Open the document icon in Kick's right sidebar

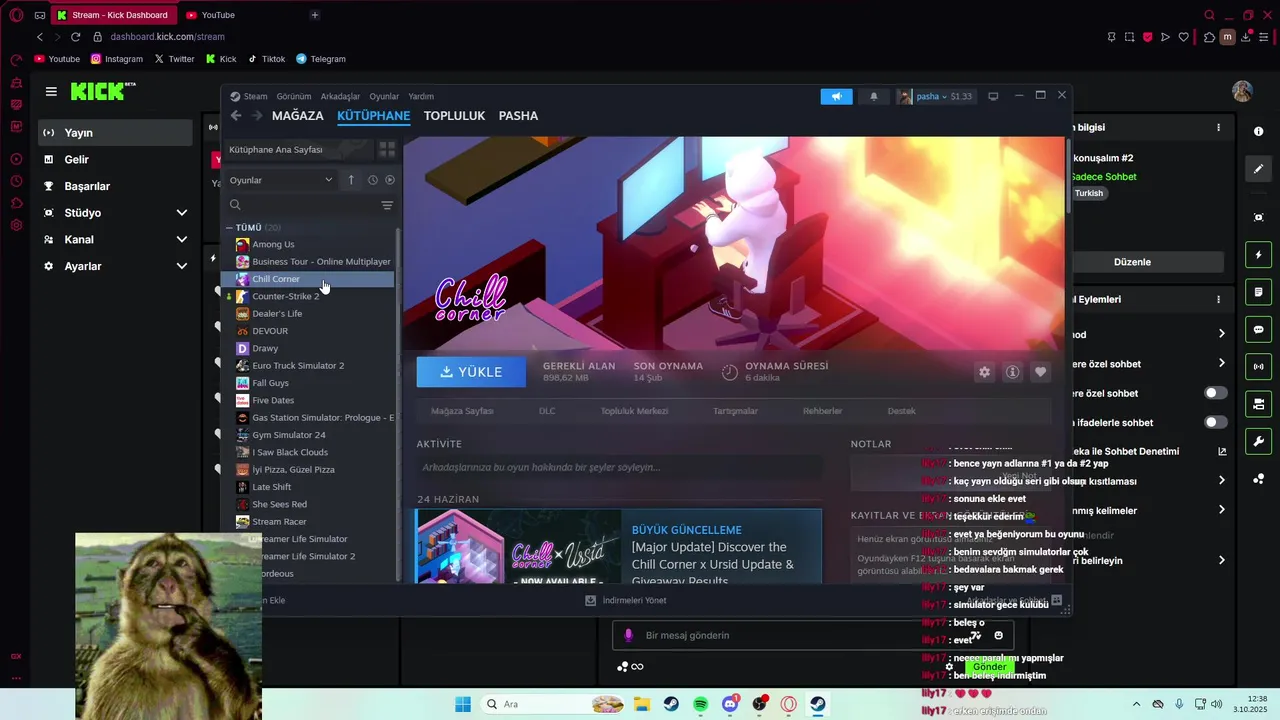click(1258, 292)
